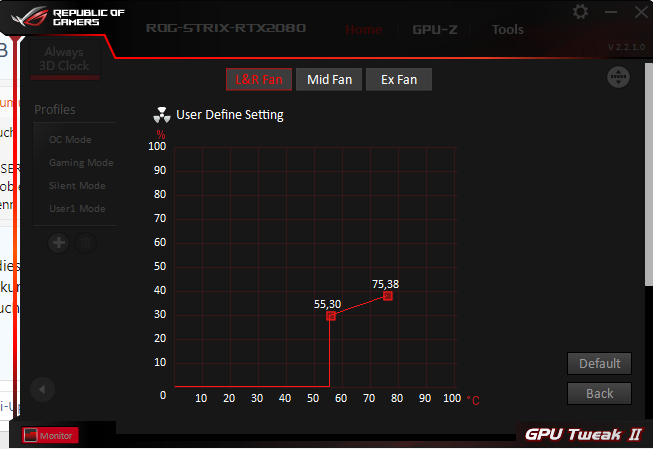The height and width of the screenshot is (449, 653).
Task: Open the settings gear icon
Action: click(580, 12)
